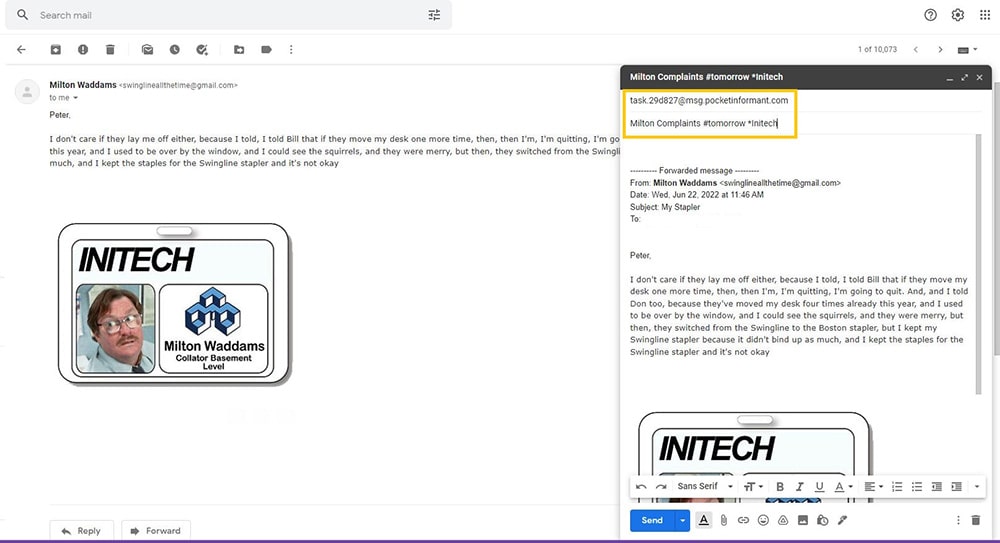Snooze the email with the clock icon
Screen dimensions: 1000x543
pos(175,49)
